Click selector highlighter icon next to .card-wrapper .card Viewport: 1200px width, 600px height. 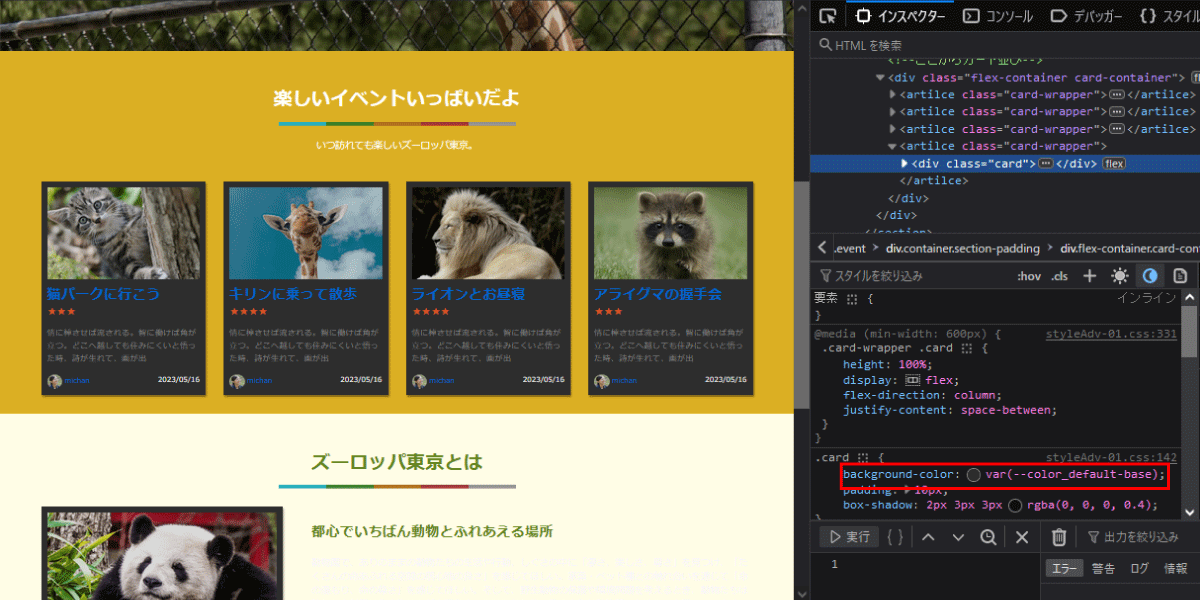pyautogui.click(x=967, y=348)
